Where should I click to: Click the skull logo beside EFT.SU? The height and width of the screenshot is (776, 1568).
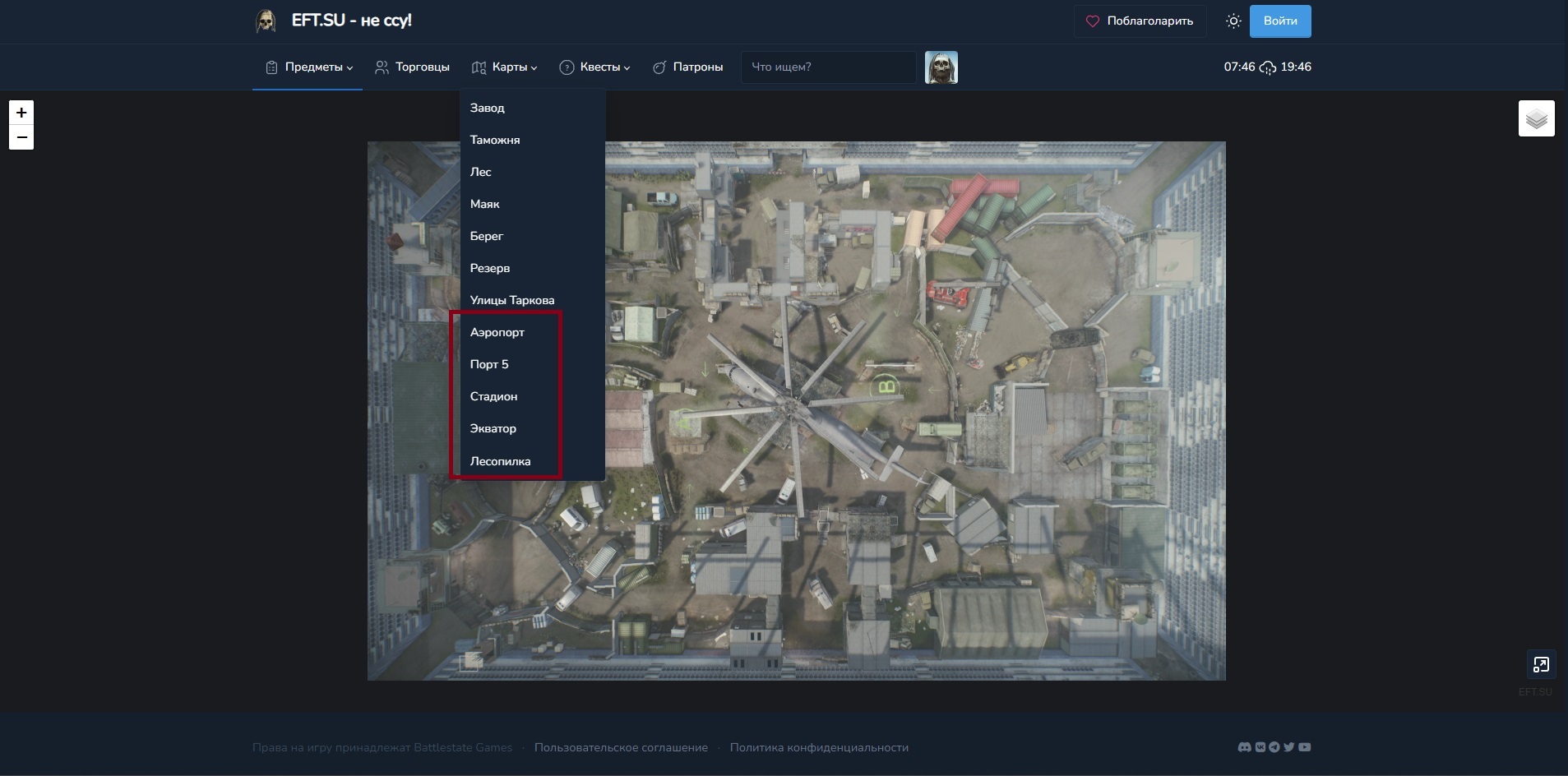(266, 21)
